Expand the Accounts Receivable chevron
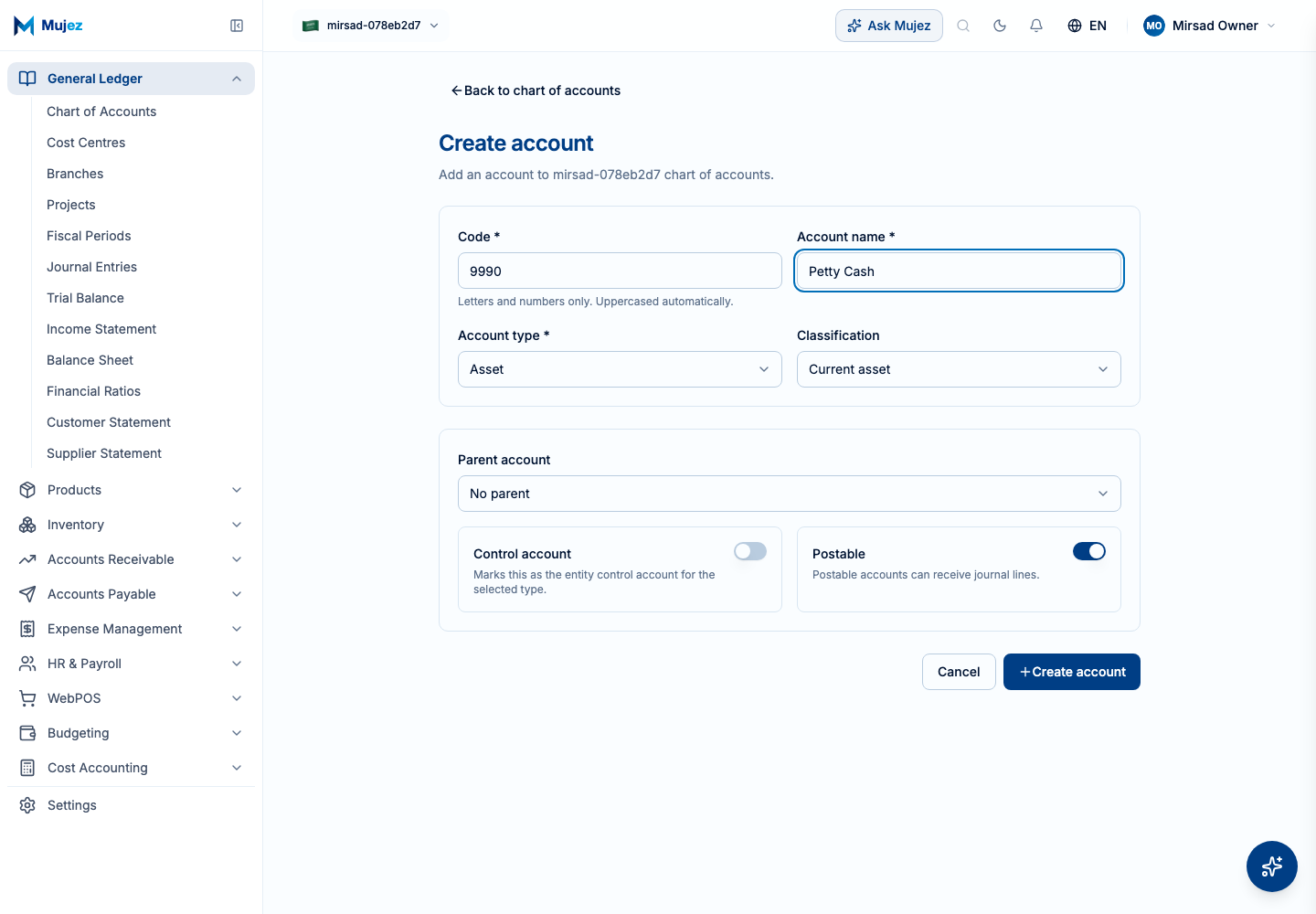 (x=237, y=559)
